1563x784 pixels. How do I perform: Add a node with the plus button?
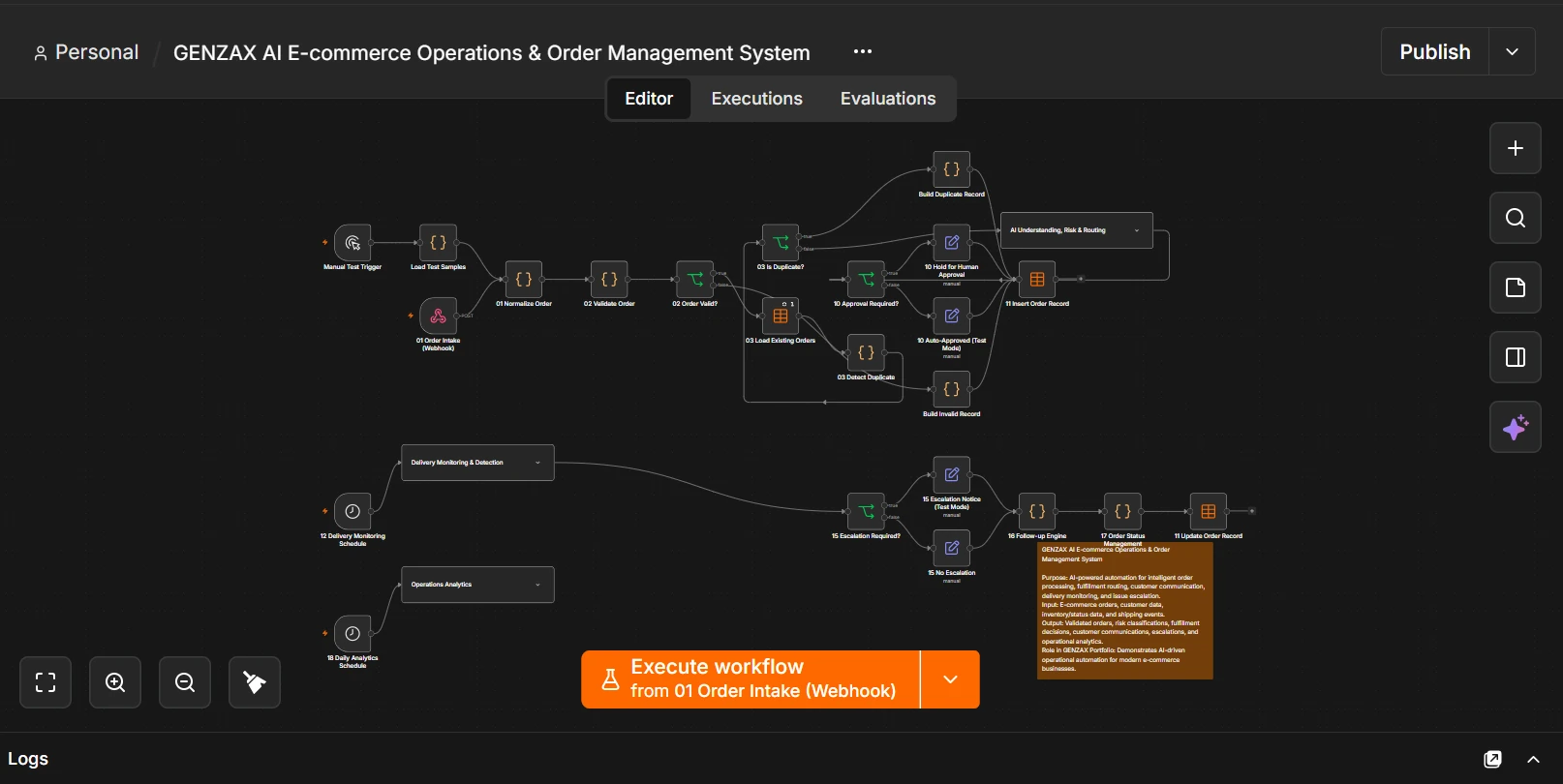(x=1516, y=148)
